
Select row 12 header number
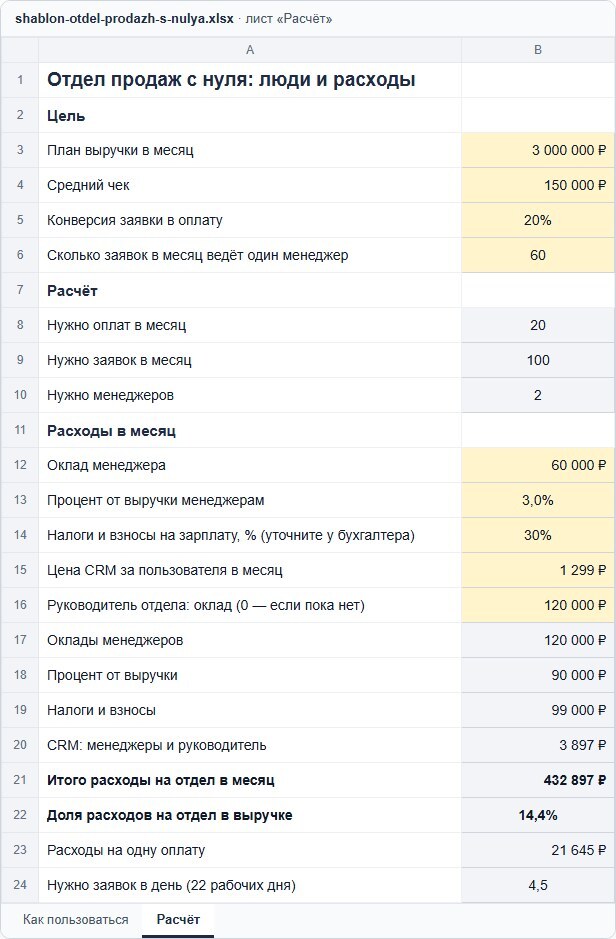pos(20,465)
